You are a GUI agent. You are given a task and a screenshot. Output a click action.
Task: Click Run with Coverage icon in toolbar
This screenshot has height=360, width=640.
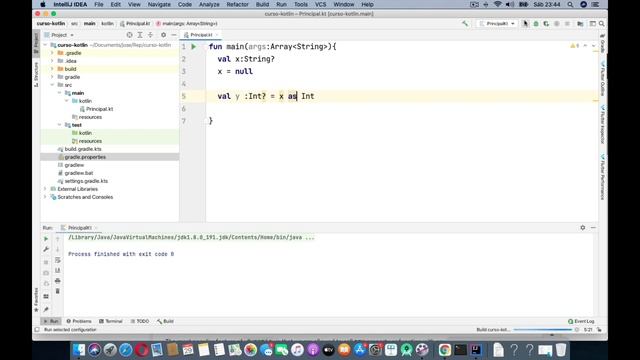(x=546, y=24)
